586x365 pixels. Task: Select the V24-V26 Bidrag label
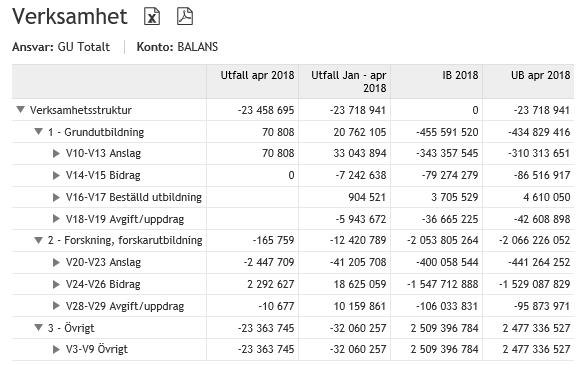point(103,284)
